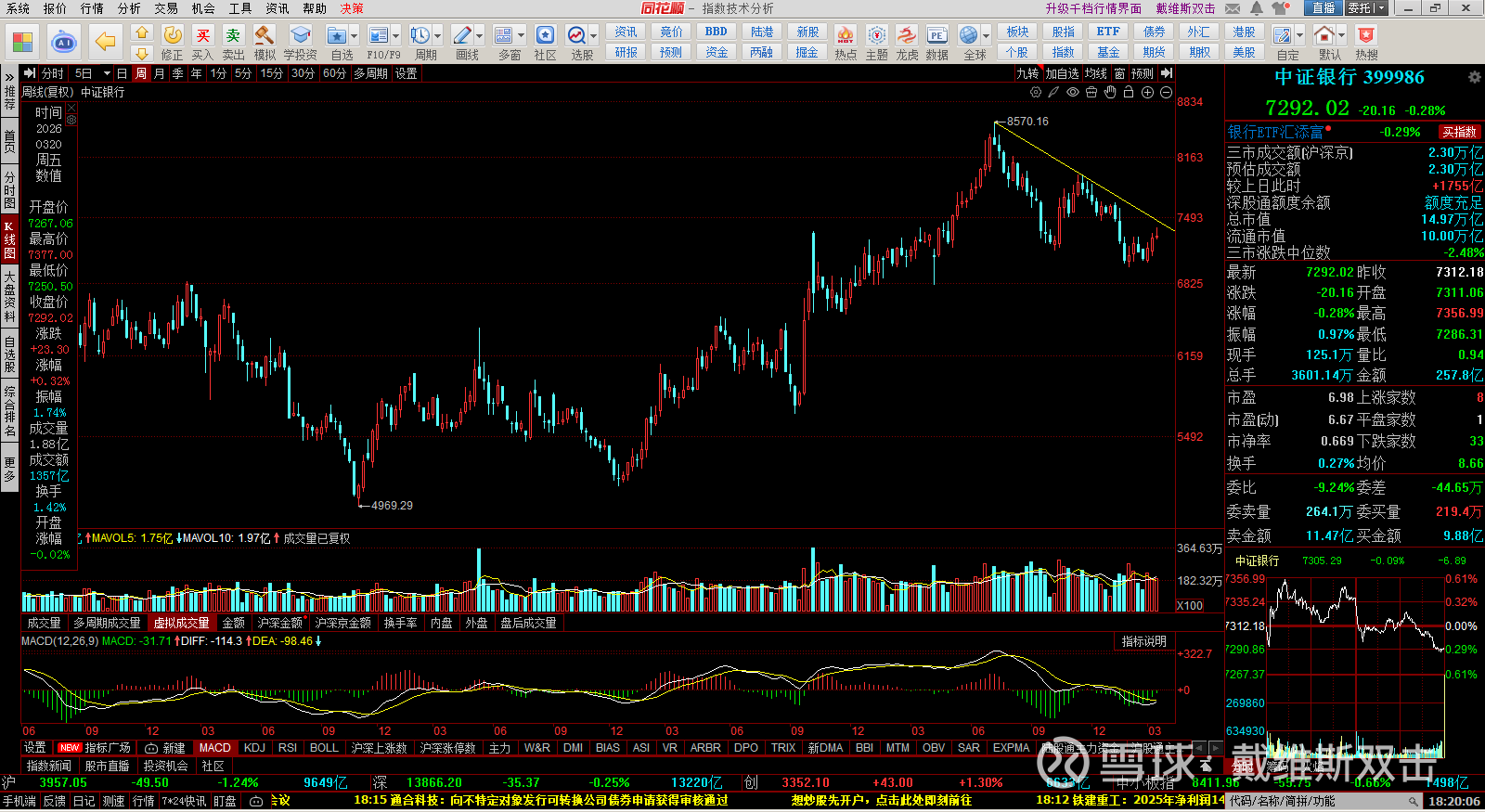1485x812 pixels.
Task: Toggle the lock icon on chart toolbar
Action: click(x=1129, y=92)
